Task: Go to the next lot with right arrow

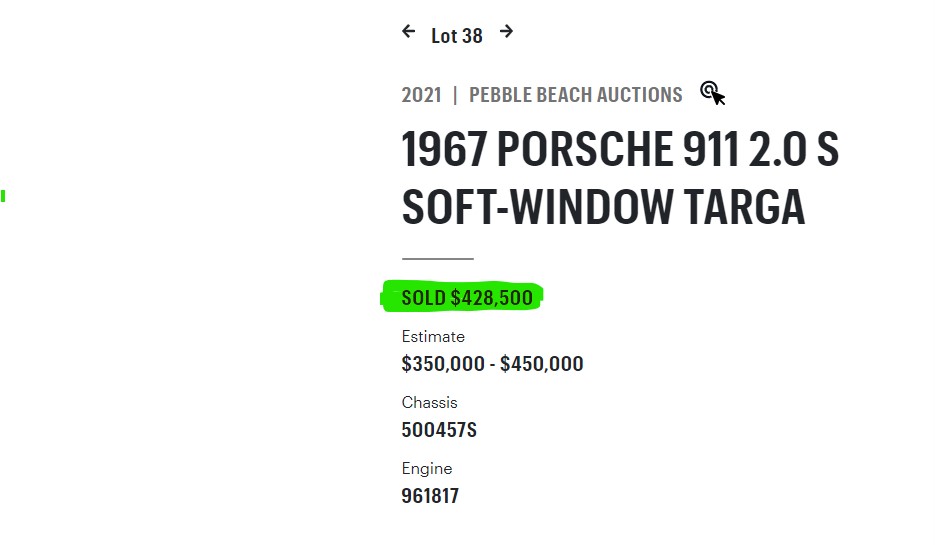Action: click(506, 31)
